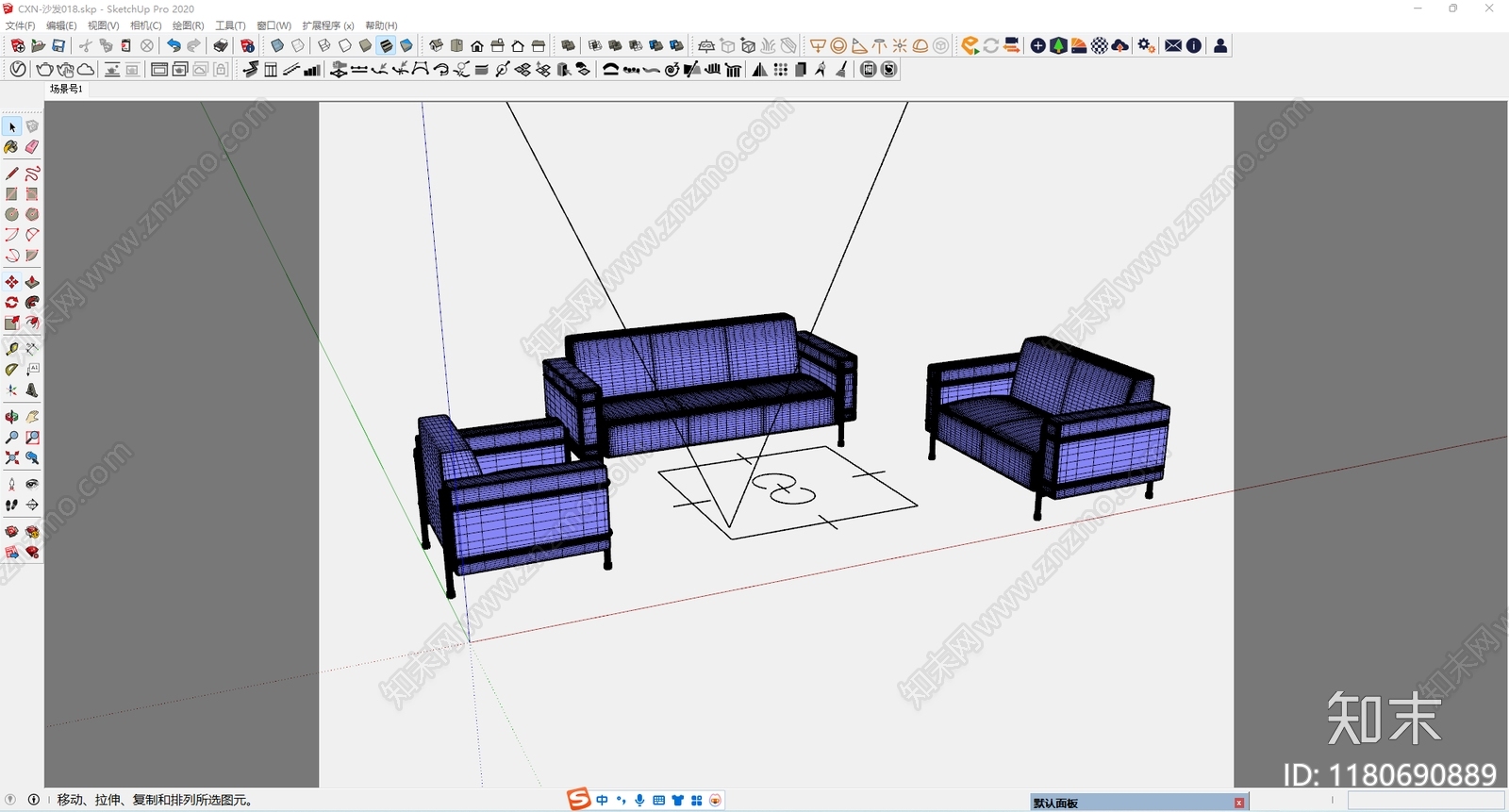Pick the Follow Me tool
Viewport: 1509px width, 812px height.
[x=32, y=303]
